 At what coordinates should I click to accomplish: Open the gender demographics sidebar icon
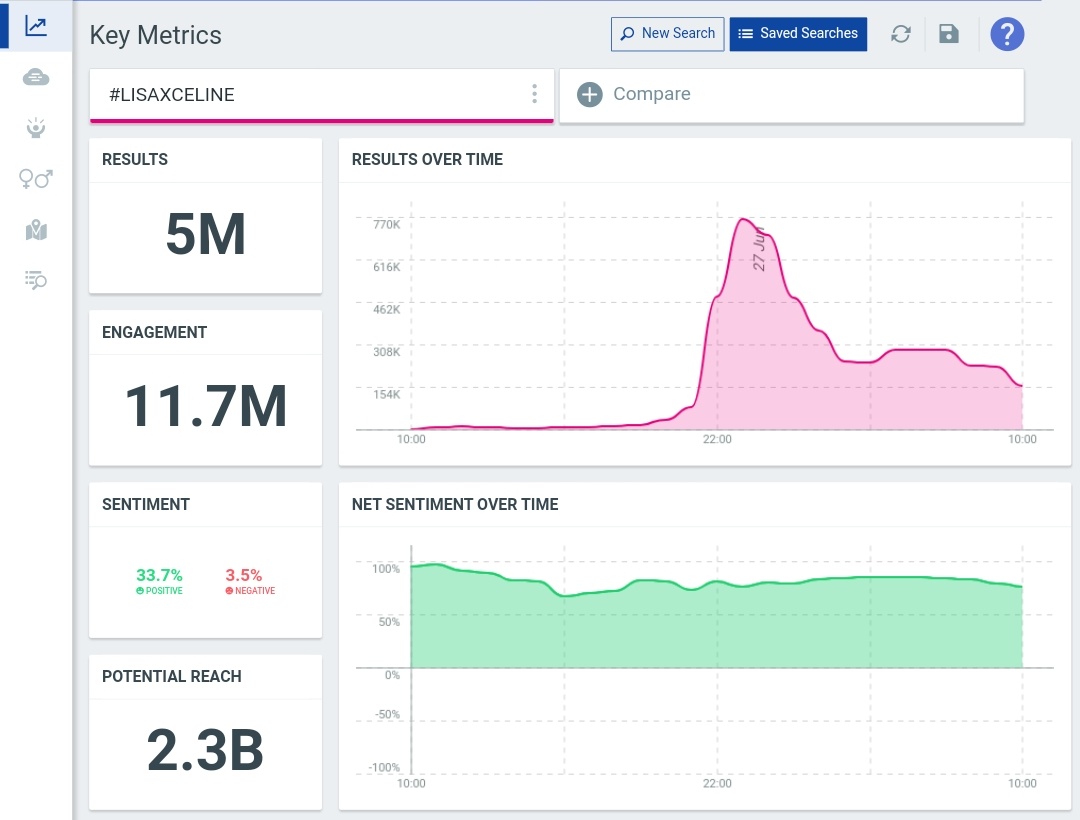pos(36,179)
